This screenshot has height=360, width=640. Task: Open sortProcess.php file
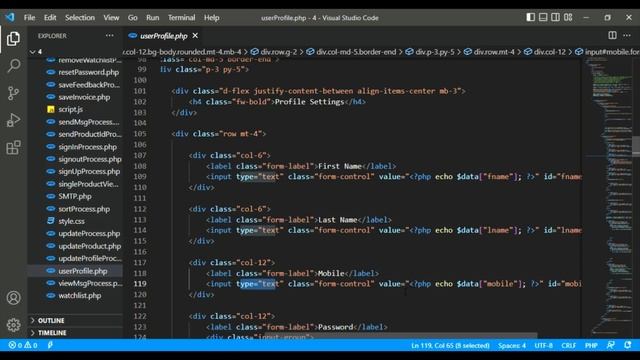tap(84, 209)
